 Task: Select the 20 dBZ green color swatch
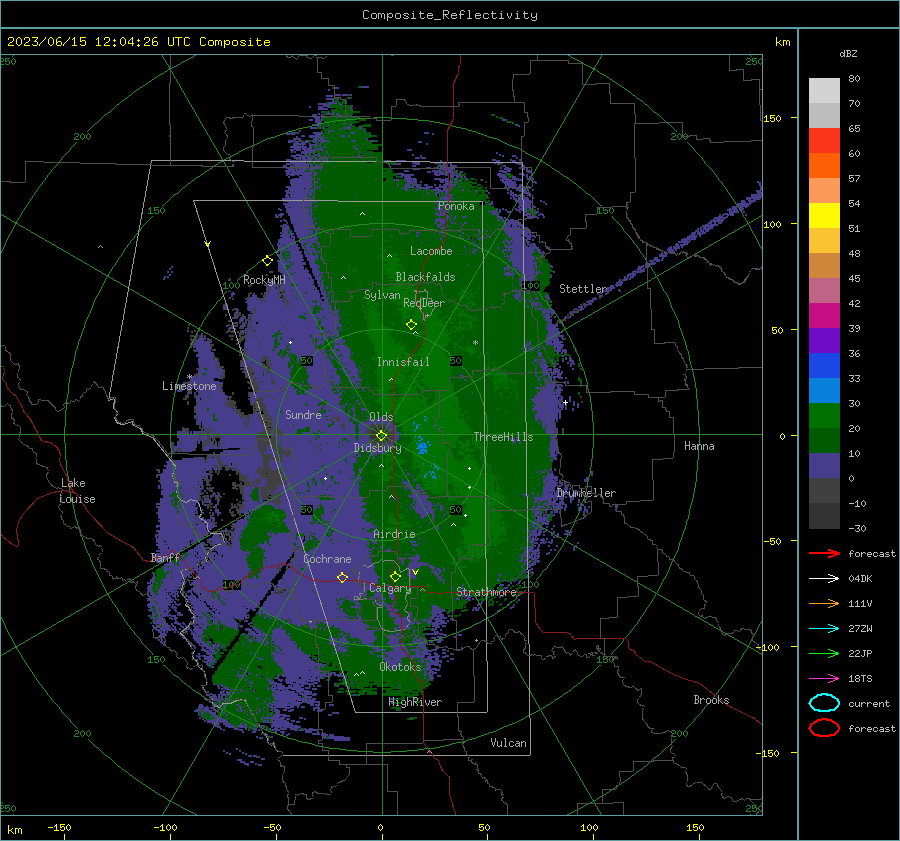click(824, 416)
